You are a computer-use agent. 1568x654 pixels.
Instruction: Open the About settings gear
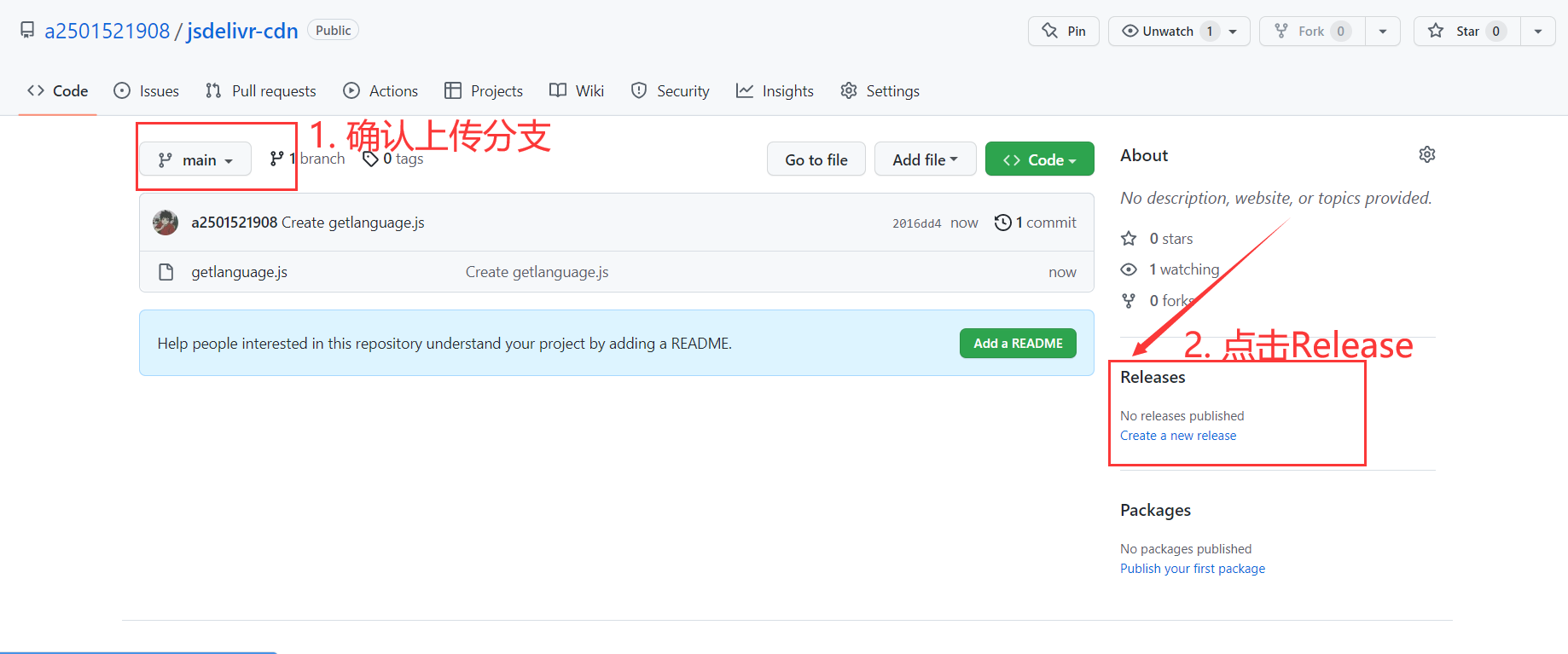pos(1427,154)
